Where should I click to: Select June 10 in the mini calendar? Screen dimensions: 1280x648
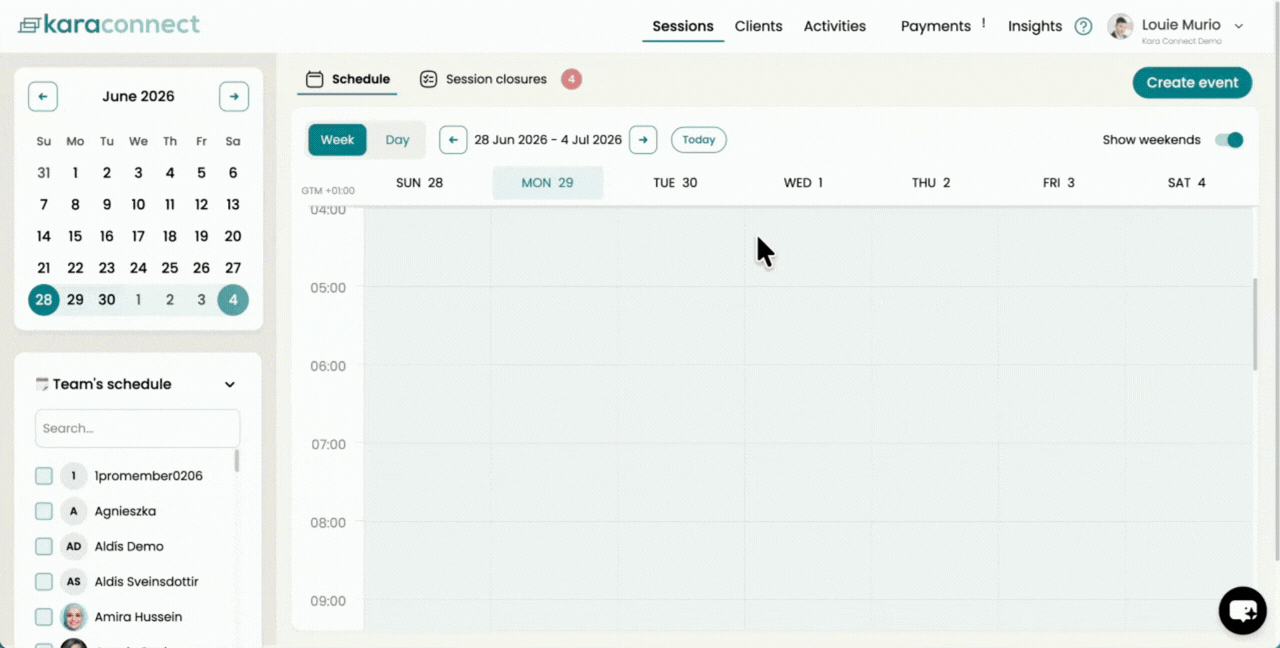pyautogui.click(x=138, y=205)
